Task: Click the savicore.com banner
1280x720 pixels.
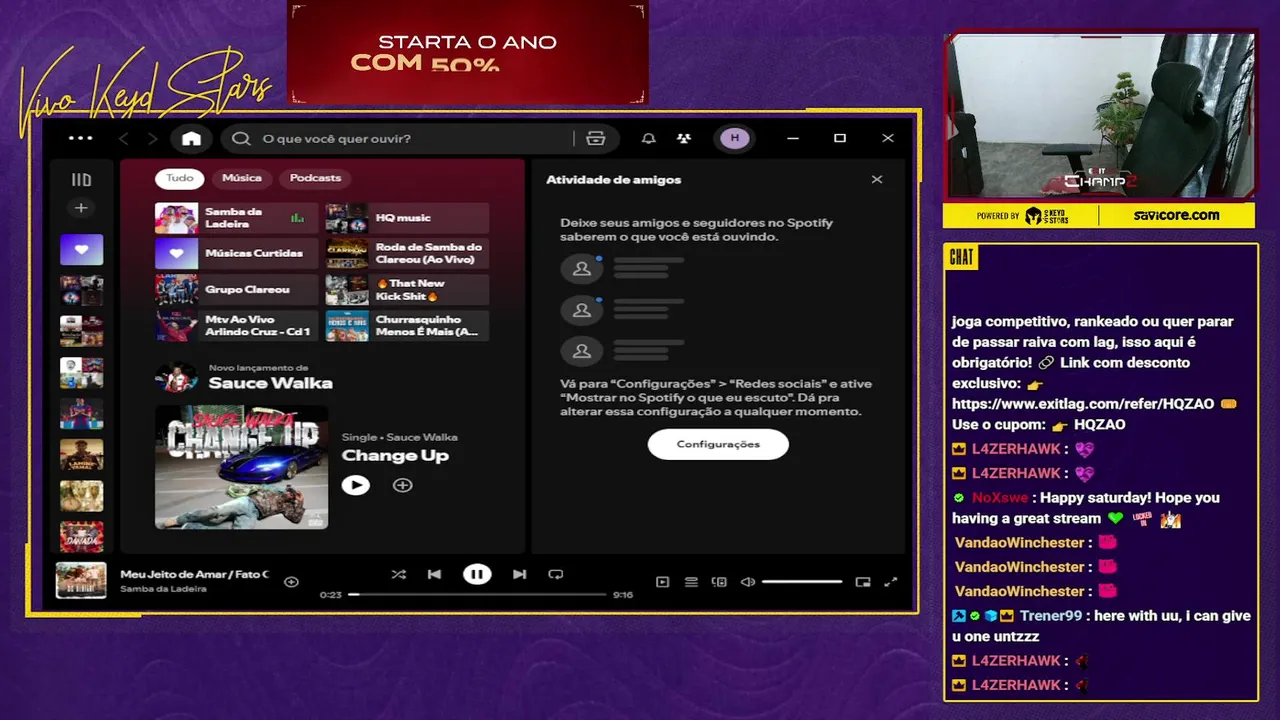Action: pyautogui.click(x=1176, y=215)
